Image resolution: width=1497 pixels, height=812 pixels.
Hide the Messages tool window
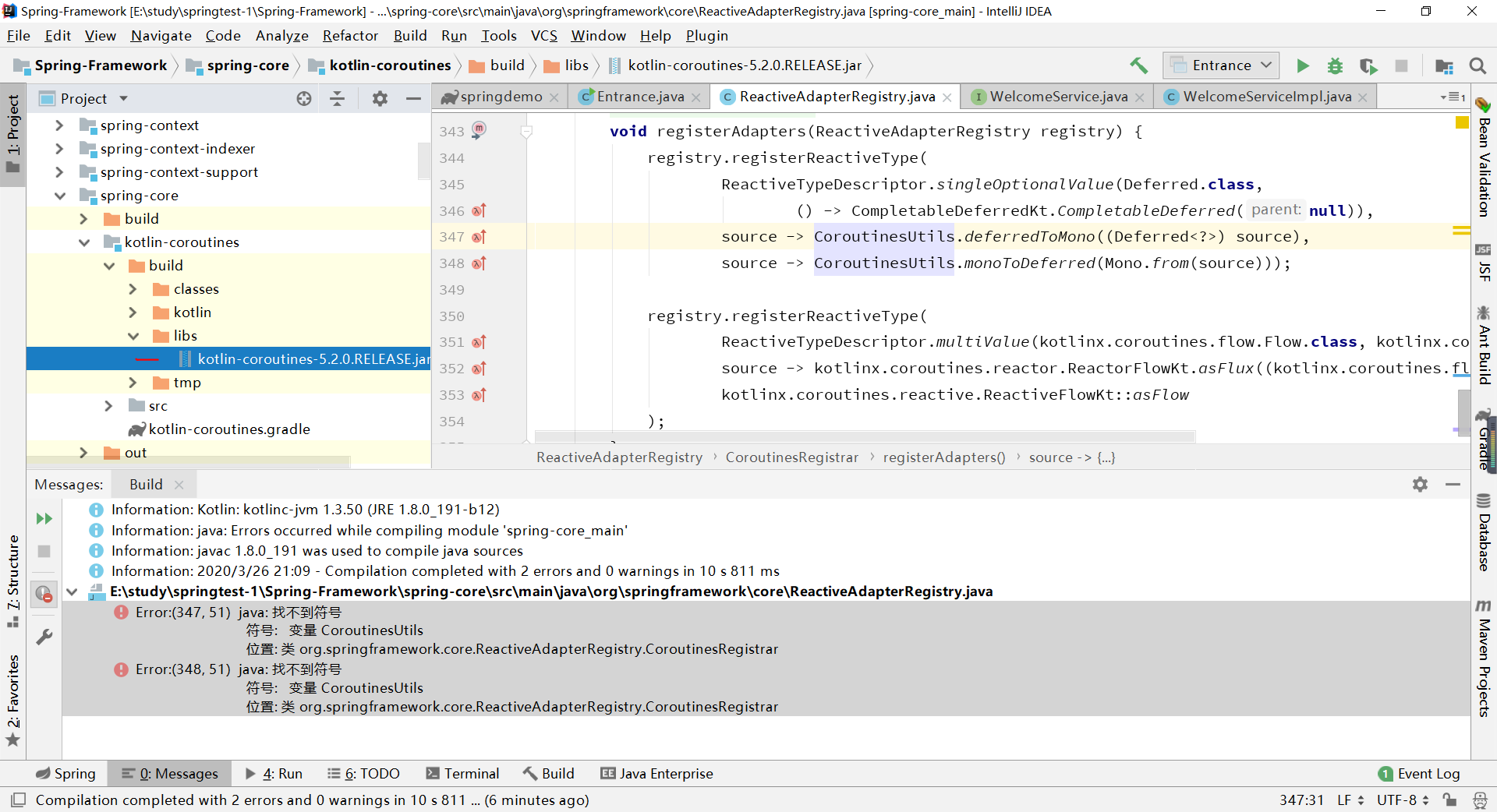pyautogui.click(x=1453, y=484)
